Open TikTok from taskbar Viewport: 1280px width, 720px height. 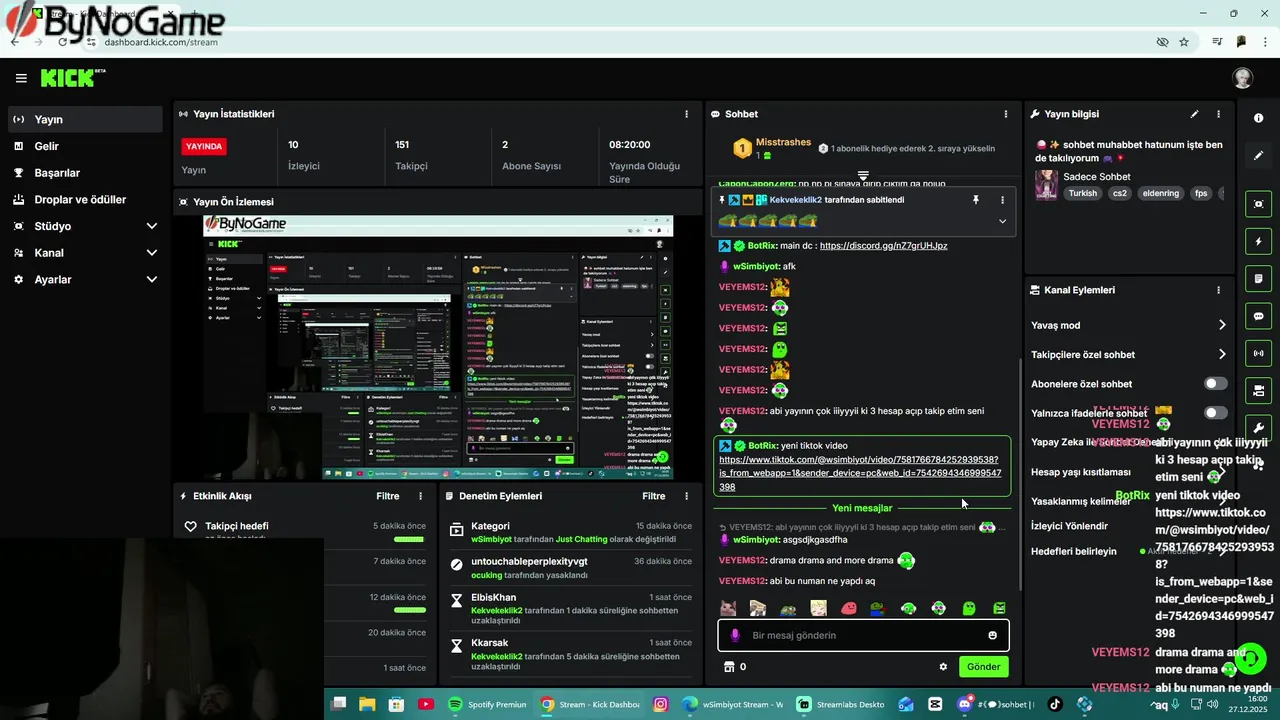[x=1054, y=704]
